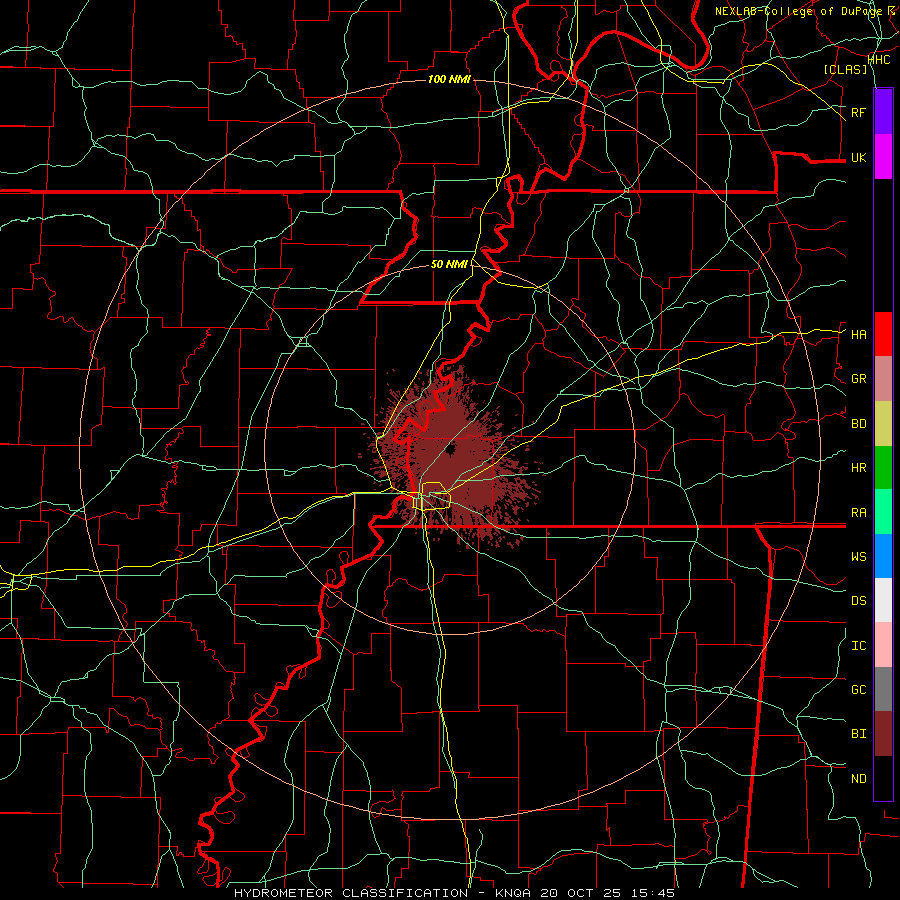Screen dimensions: 900x900
Task: Click the GR legend label
Action: pos(858,379)
